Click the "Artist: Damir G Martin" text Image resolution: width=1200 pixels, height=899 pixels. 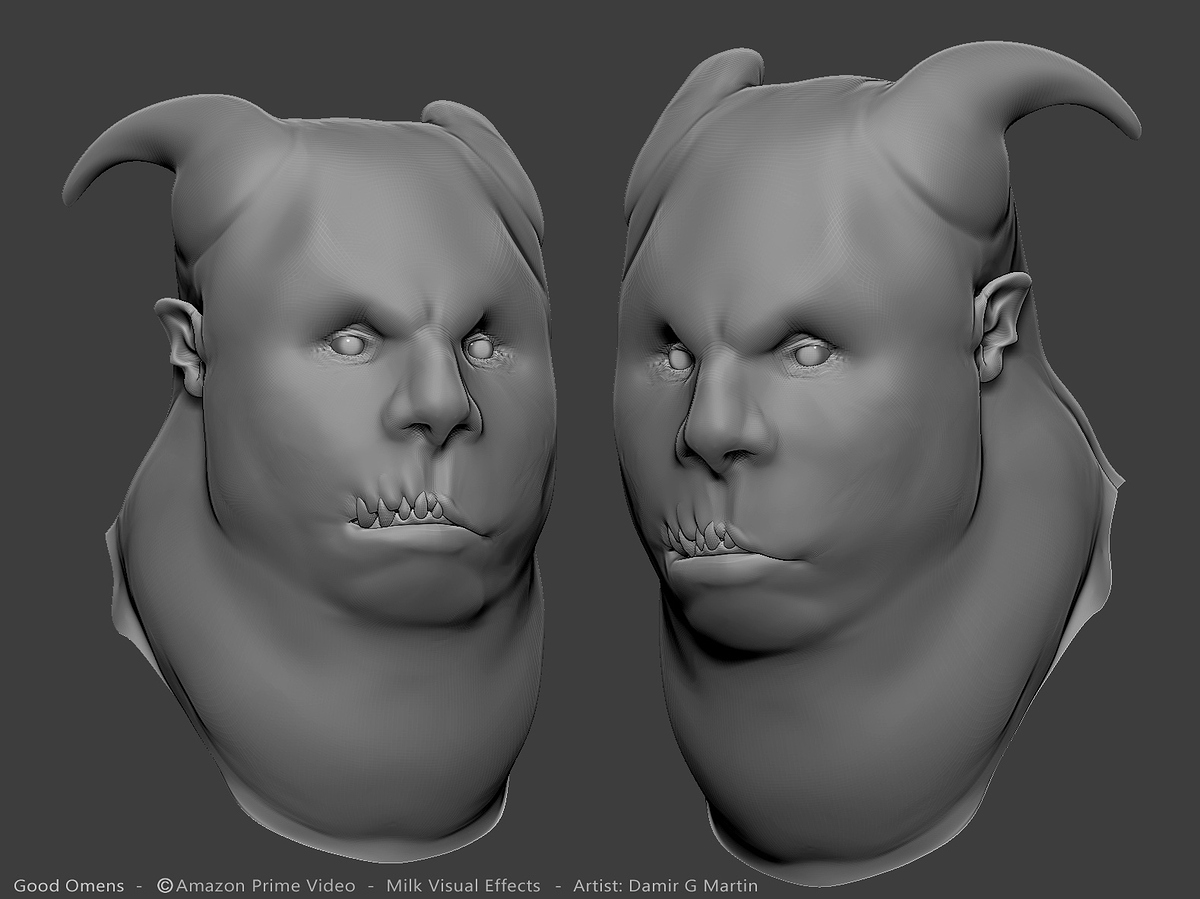tap(665, 886)
